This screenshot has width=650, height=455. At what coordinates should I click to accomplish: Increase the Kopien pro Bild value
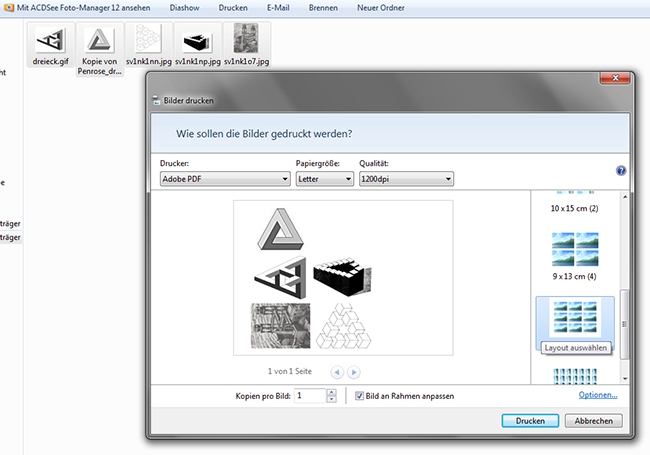[x=331, y=392]
